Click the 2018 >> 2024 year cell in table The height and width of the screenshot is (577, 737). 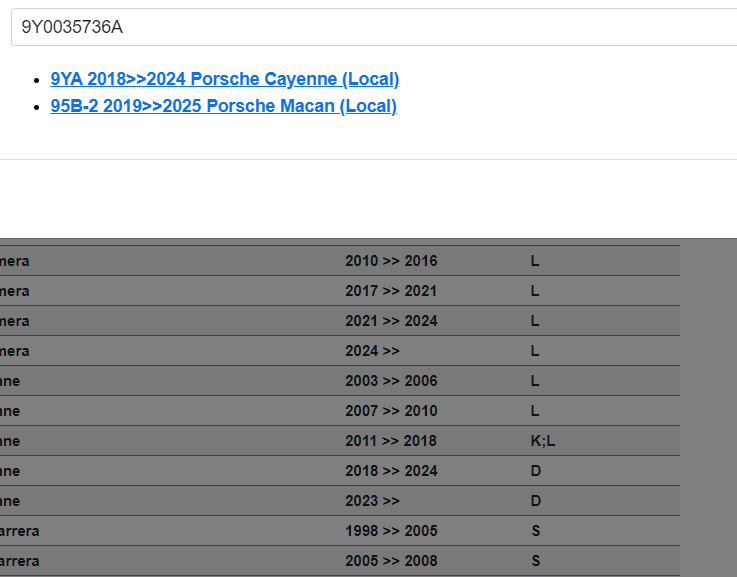[391, 471]
